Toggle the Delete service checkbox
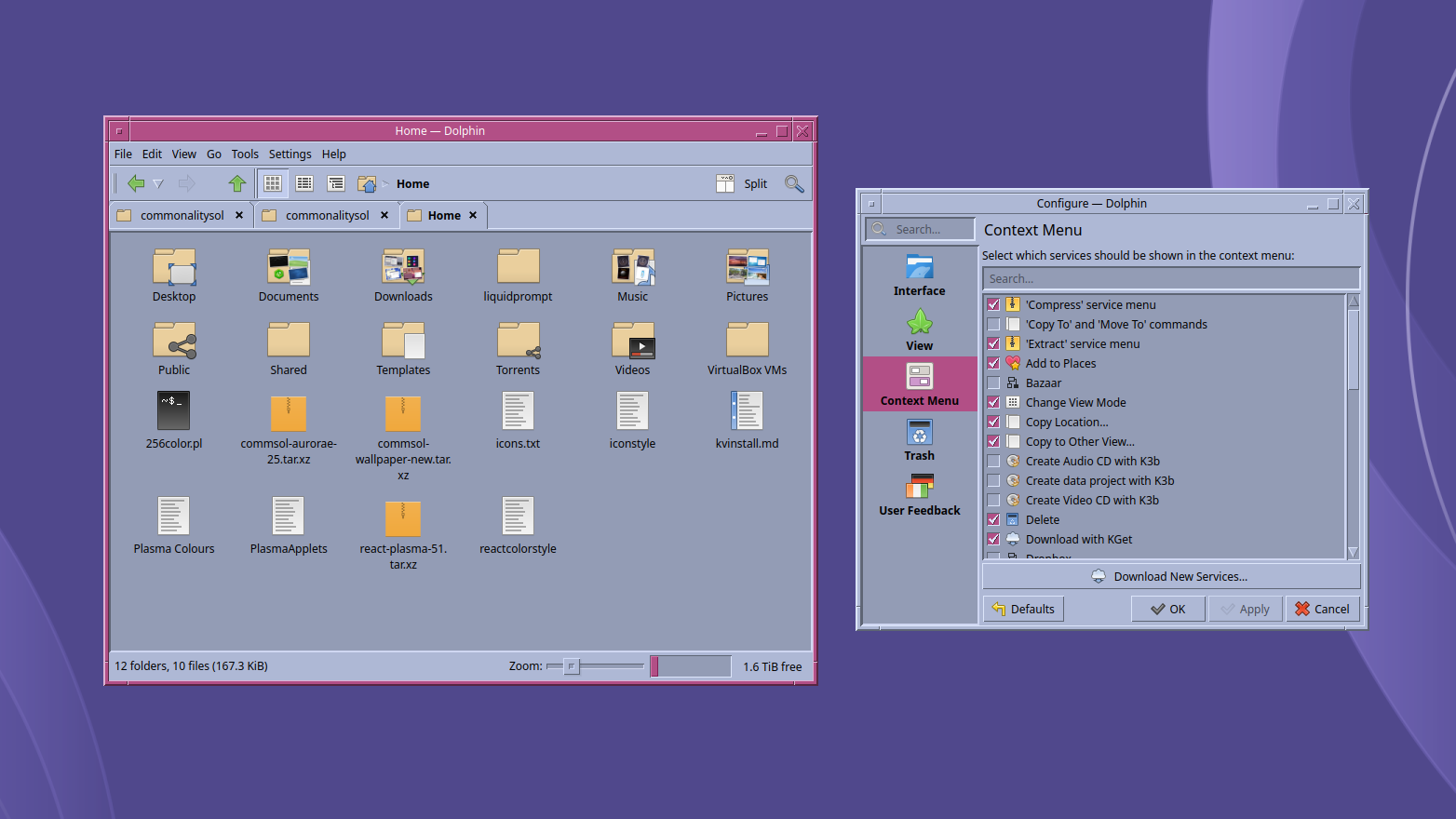 tap(993, 519)
